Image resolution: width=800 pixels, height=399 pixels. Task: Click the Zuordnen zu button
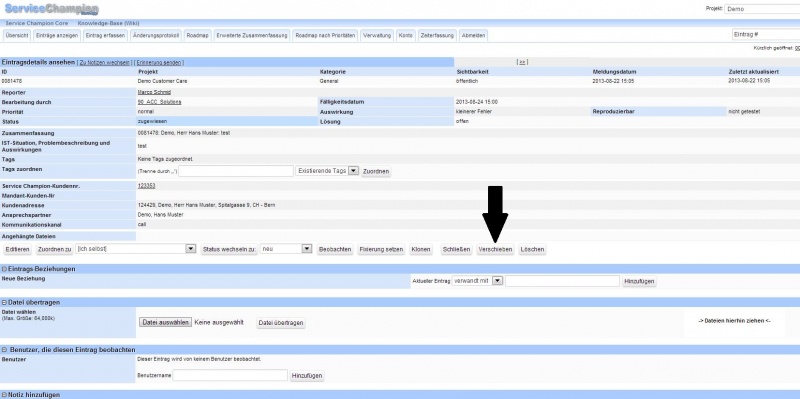(x=54, y=250)
